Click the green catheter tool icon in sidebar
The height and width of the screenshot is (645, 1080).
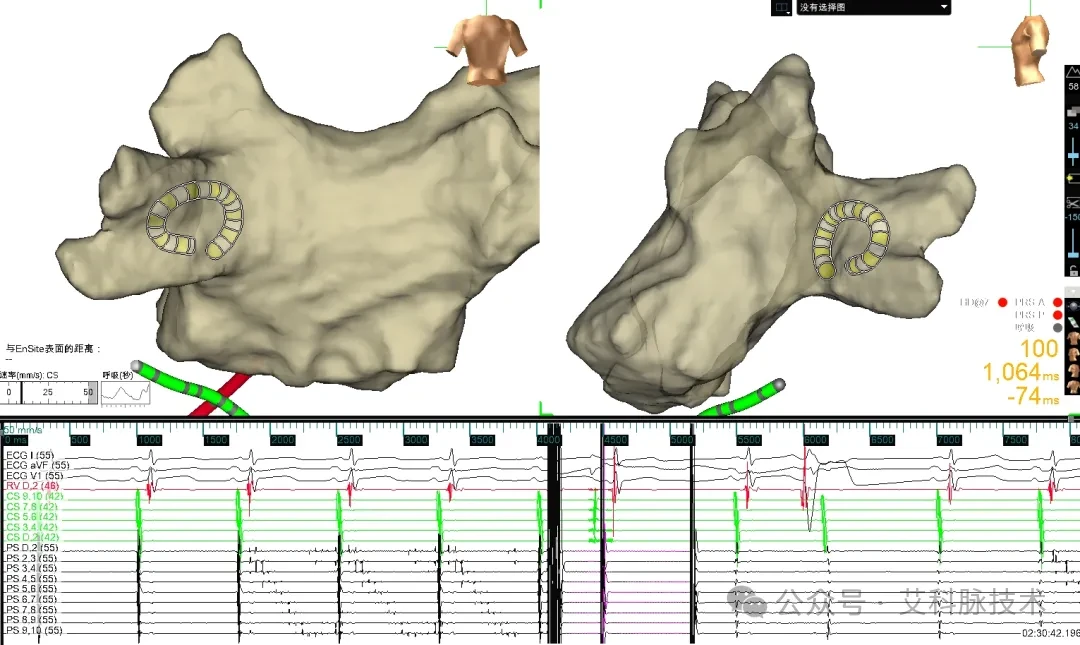tap(1073, 322)
